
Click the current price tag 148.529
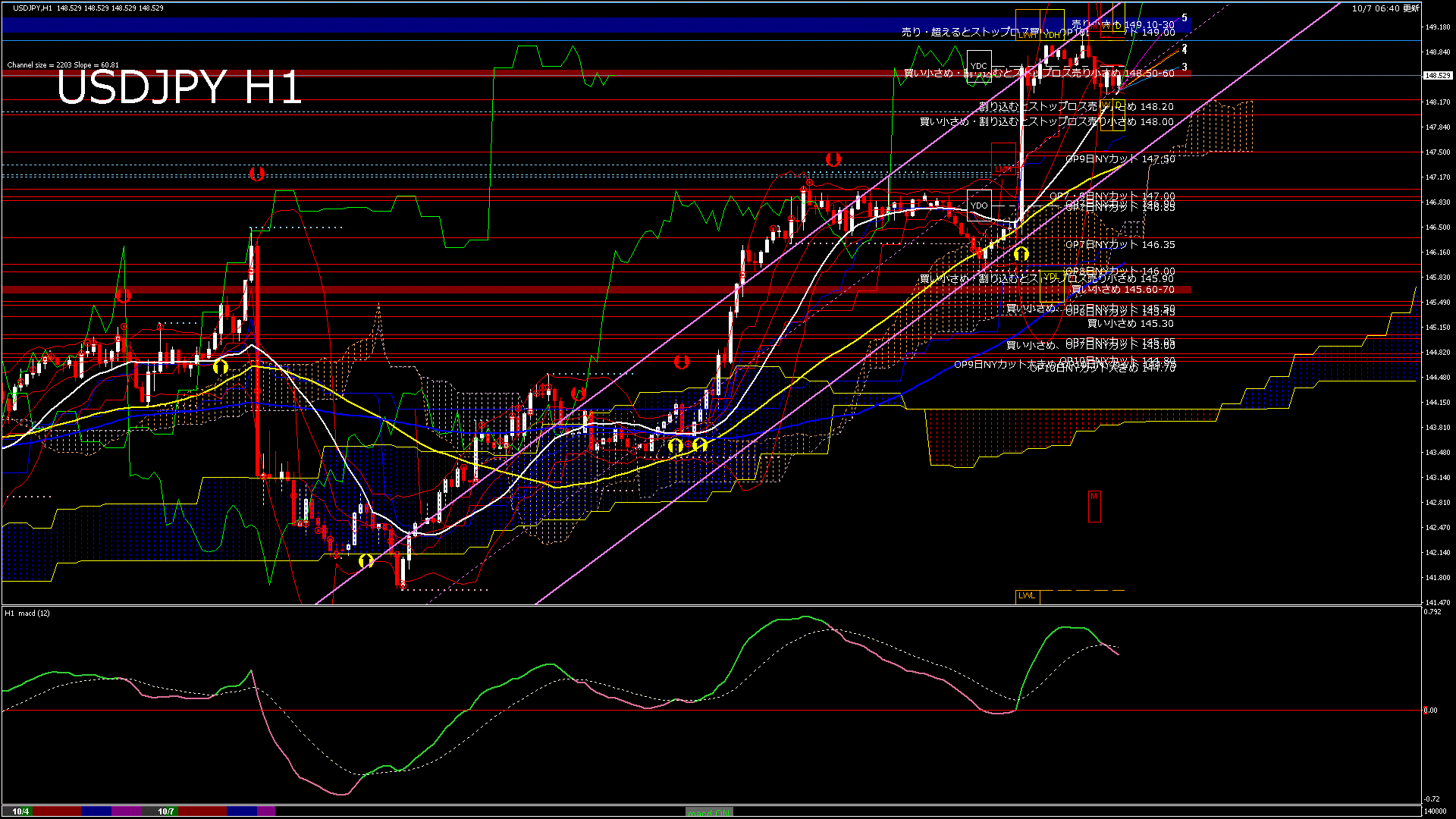pos(1438,76)
